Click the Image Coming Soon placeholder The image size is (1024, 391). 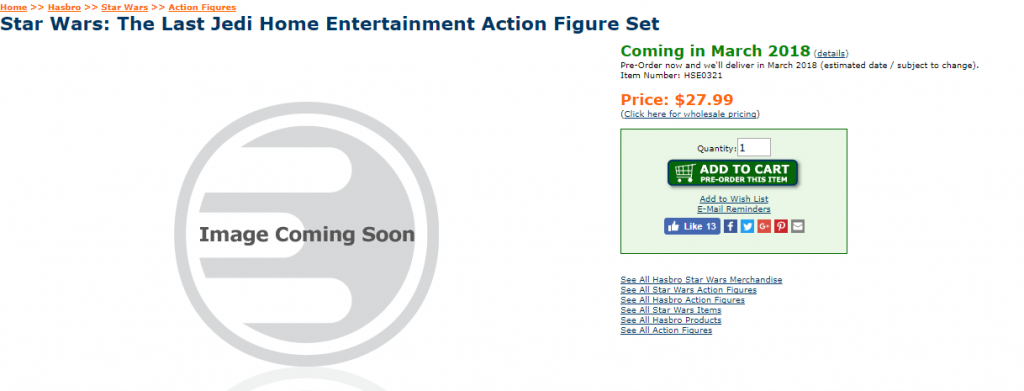tap(306, 234)
